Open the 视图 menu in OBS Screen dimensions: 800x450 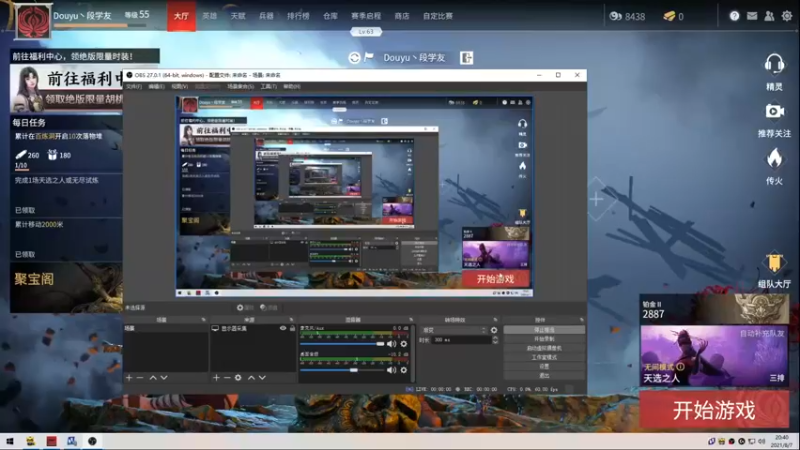179,87
